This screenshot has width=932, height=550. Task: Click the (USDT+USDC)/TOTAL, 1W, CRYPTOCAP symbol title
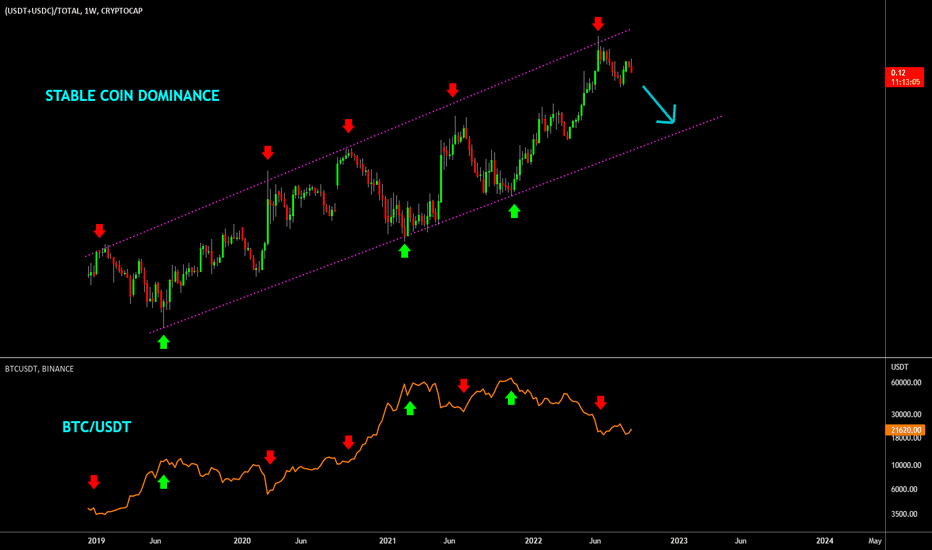[74, 11]
